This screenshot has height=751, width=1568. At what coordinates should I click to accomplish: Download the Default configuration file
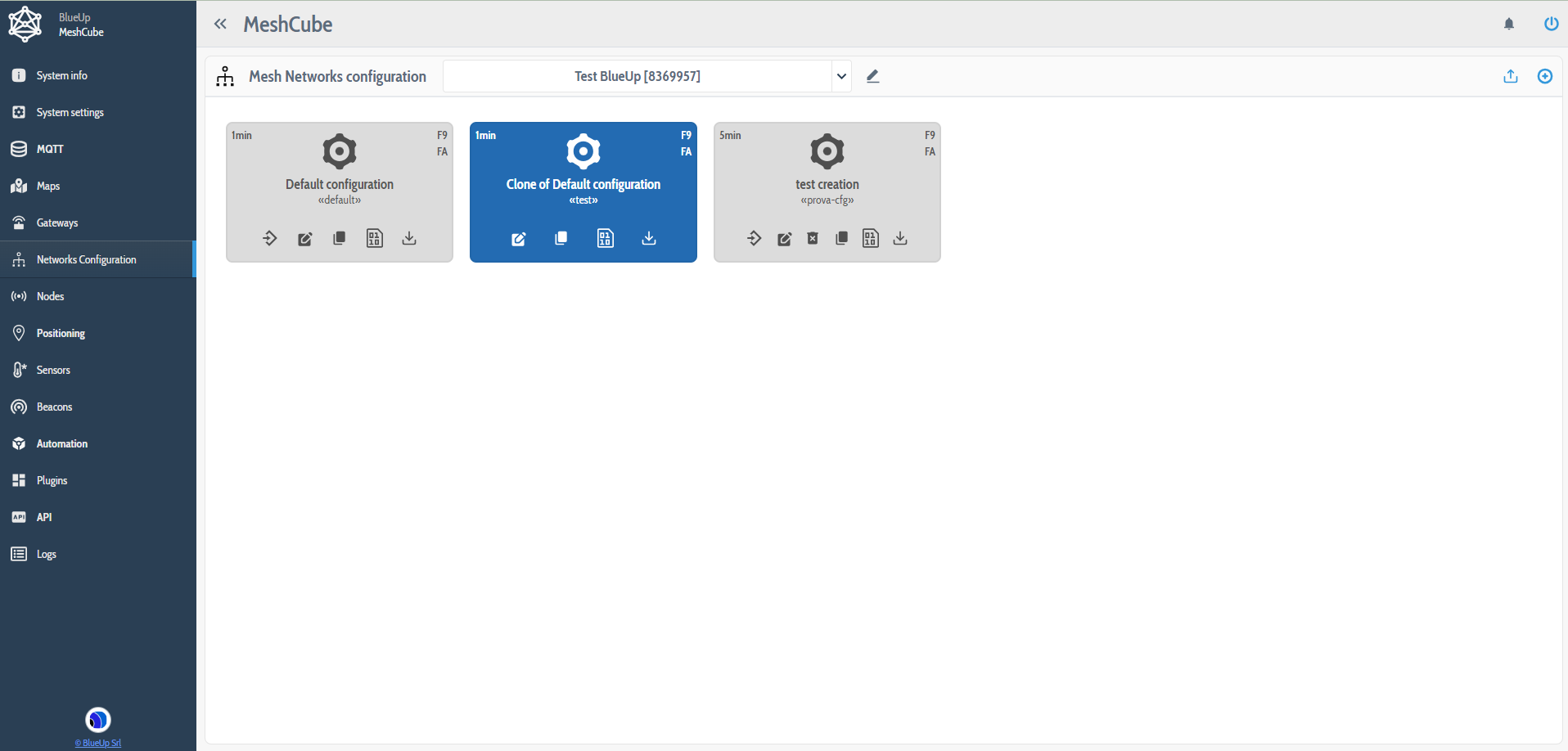[x=409, y=238]
